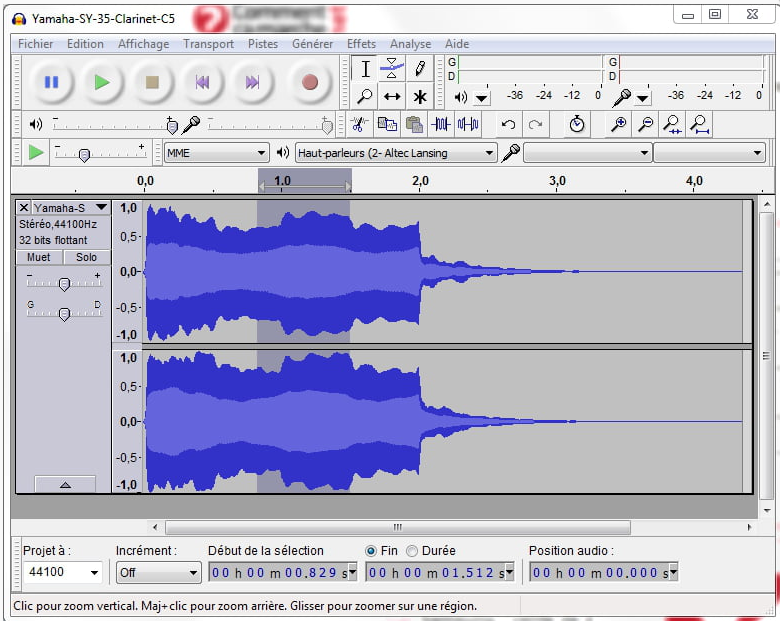Open the recording device dropdown

point(587,153)
